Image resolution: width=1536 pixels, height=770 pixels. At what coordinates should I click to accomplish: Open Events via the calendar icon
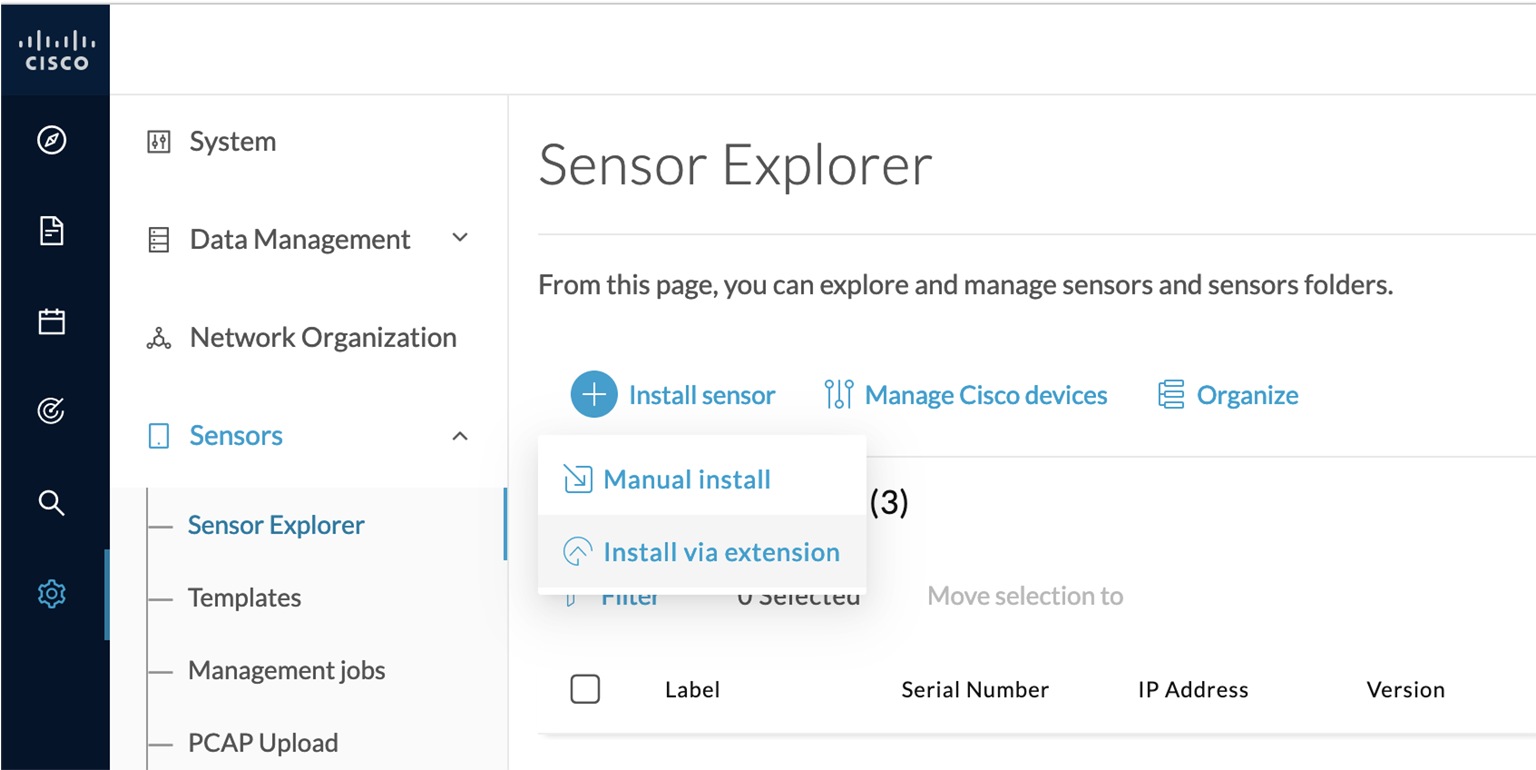coord(49,321)
